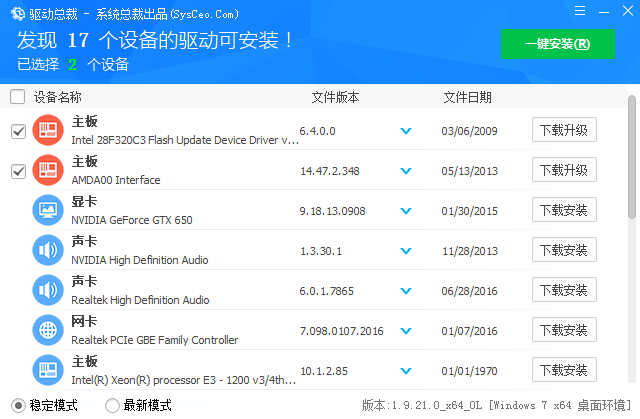This screenshot has height=419, width=640.
Task: Select the 最新模式 radio button
Action: (x=112, y=405)
